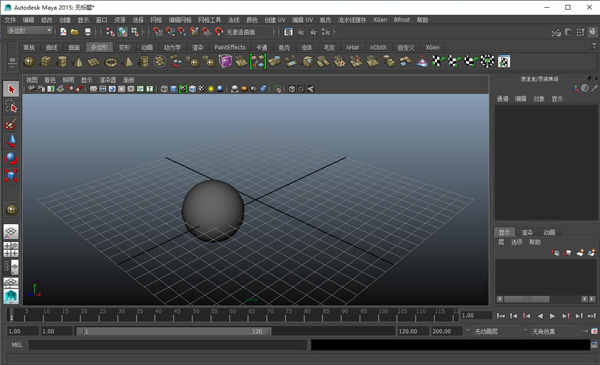The width and height of the screenshot is (600, 365).
Task: Toggle select by component type mode
Action: tap(135, 32)
